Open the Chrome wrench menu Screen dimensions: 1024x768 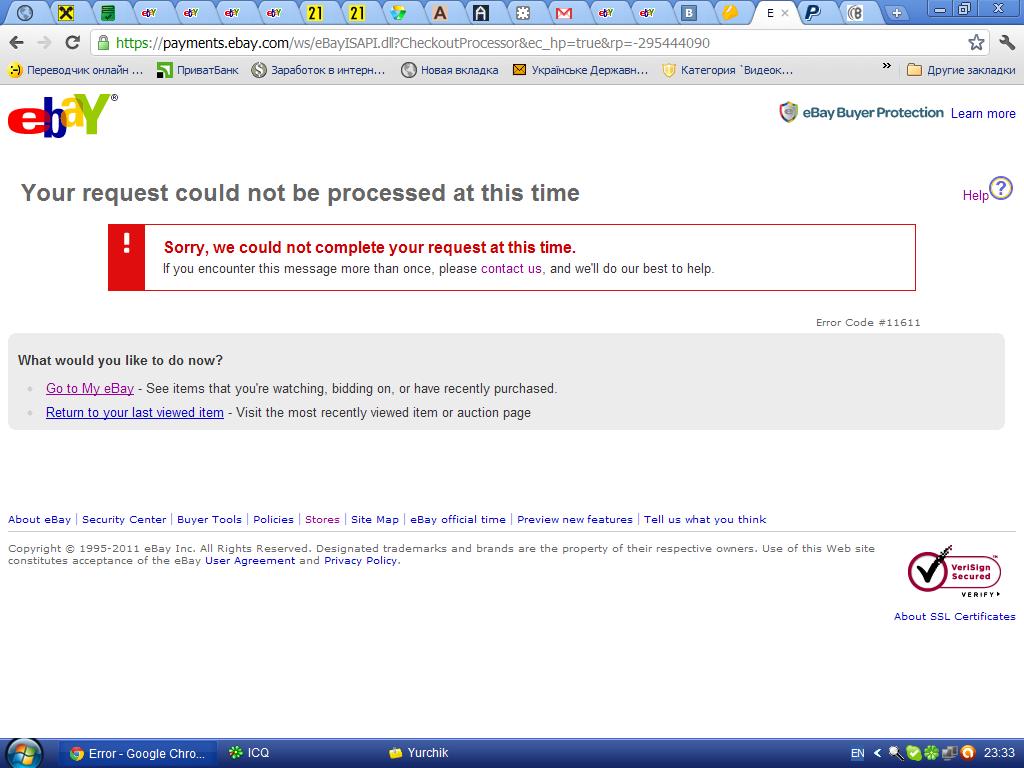(x=1006, y=43)
